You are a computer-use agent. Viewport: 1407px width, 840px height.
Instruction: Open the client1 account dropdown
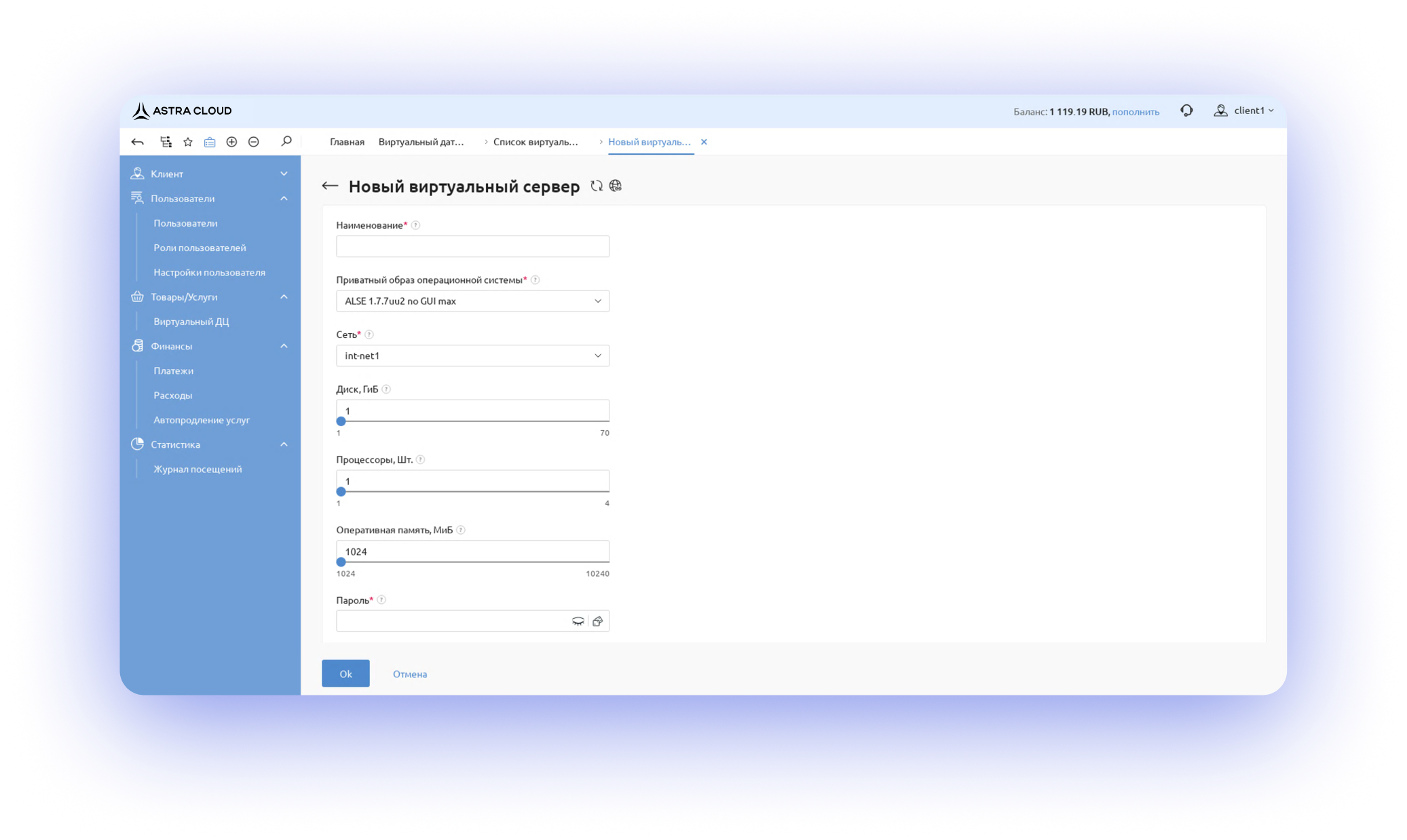point(1254,111)
